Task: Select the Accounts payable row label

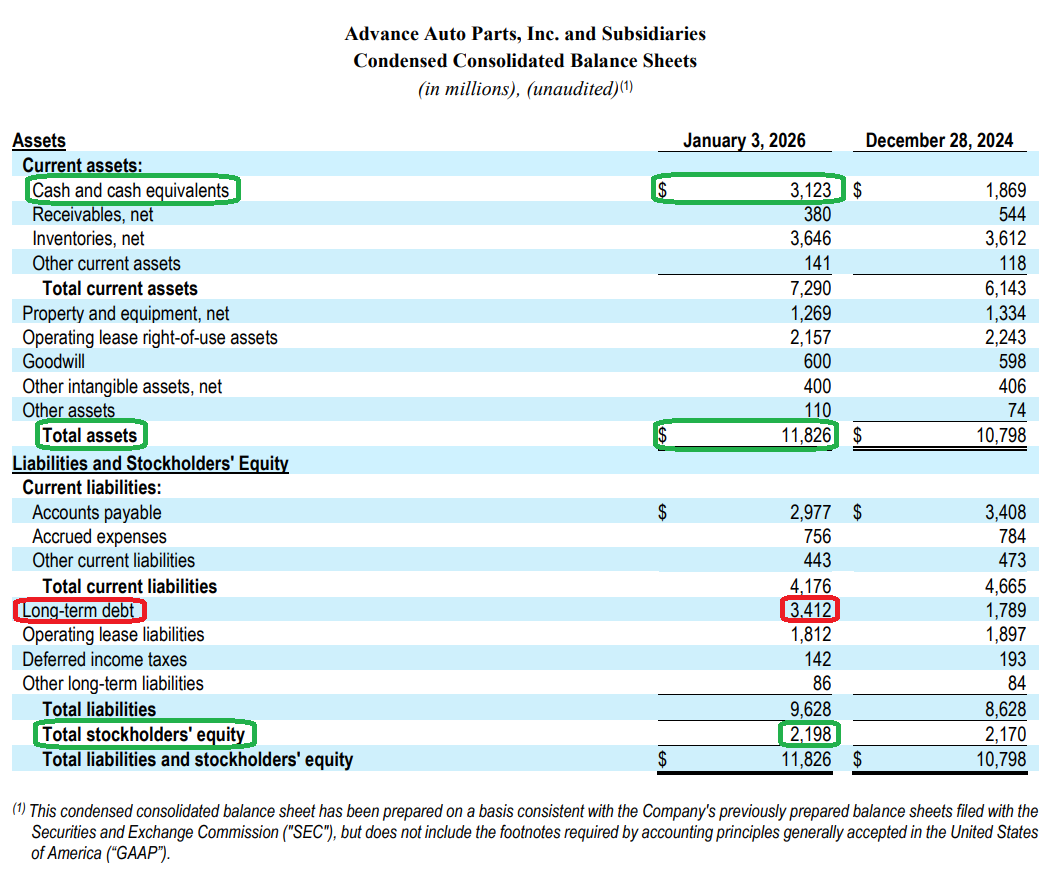Action: pyautogui.click(x=96, y=513)
